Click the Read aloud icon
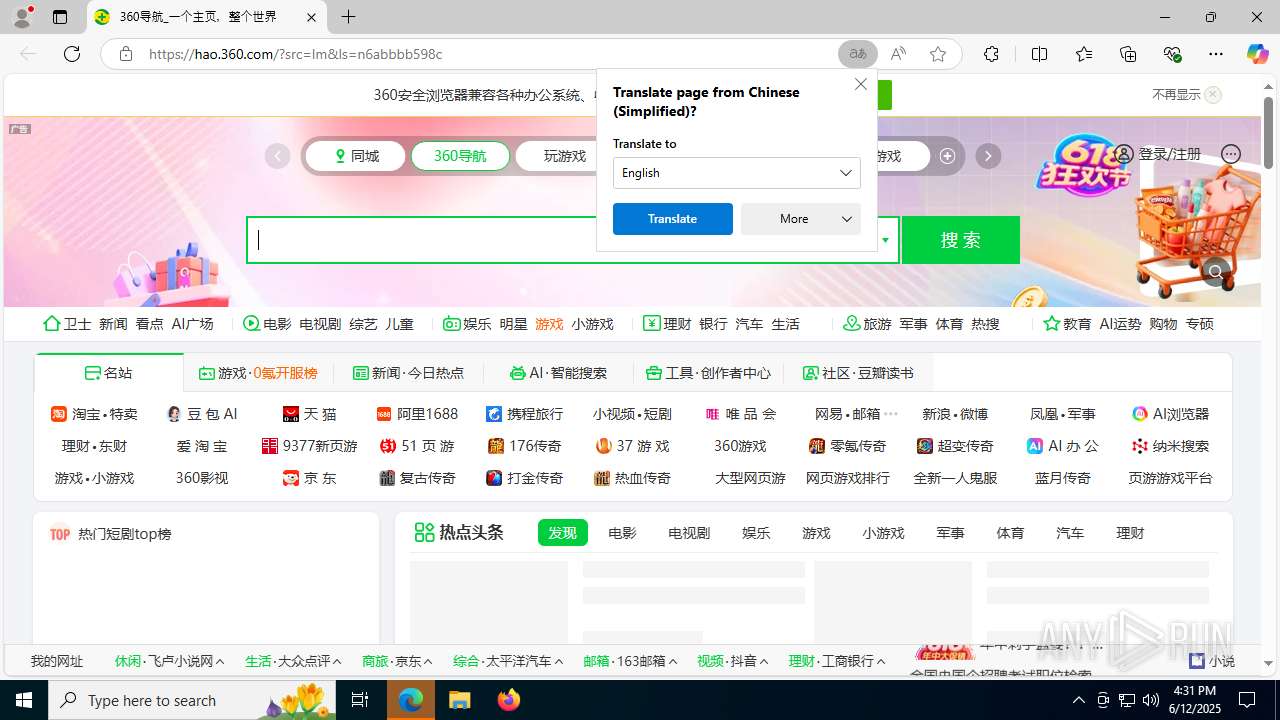The image size is (1280, 720). (x=898, y=54)
